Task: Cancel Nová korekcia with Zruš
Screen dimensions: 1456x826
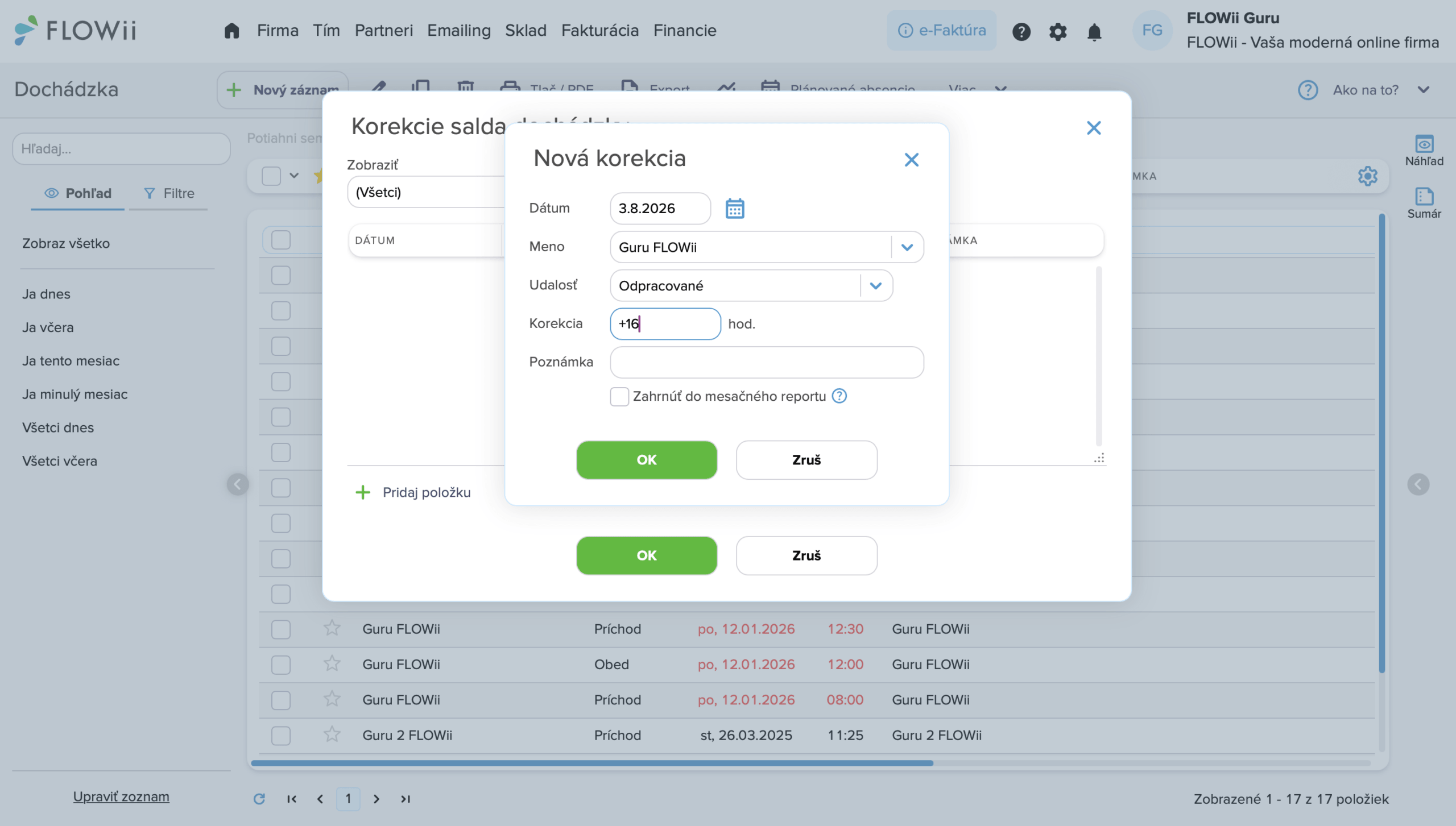Action: point(806,460)
